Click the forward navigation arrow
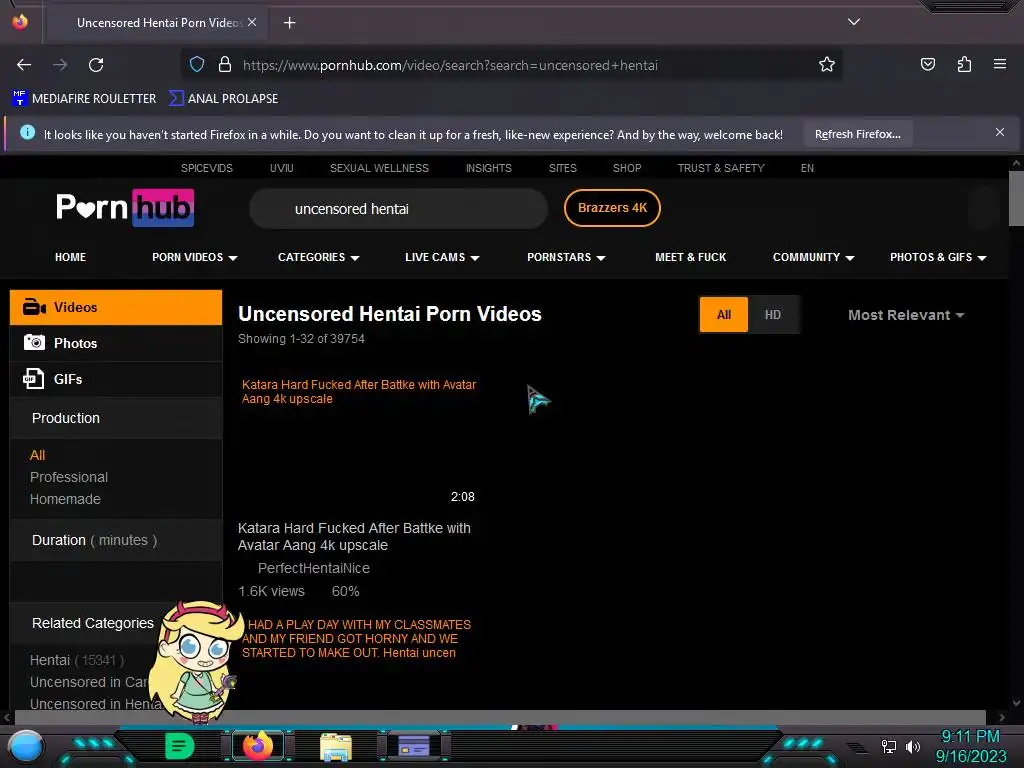The height and width of the screenshot is (768, 1024). (x=60, y=65)
